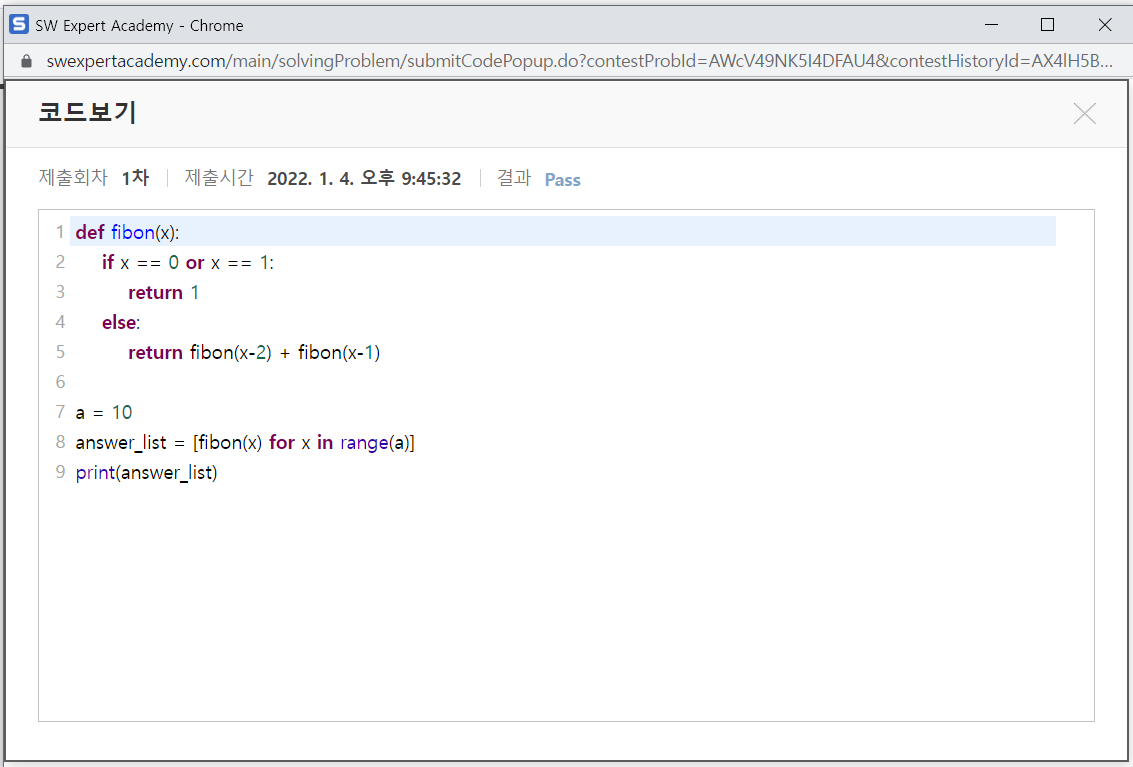
Task: Click the 1차 submission round value
Action: pyautogui.click(x=135, y=178)
